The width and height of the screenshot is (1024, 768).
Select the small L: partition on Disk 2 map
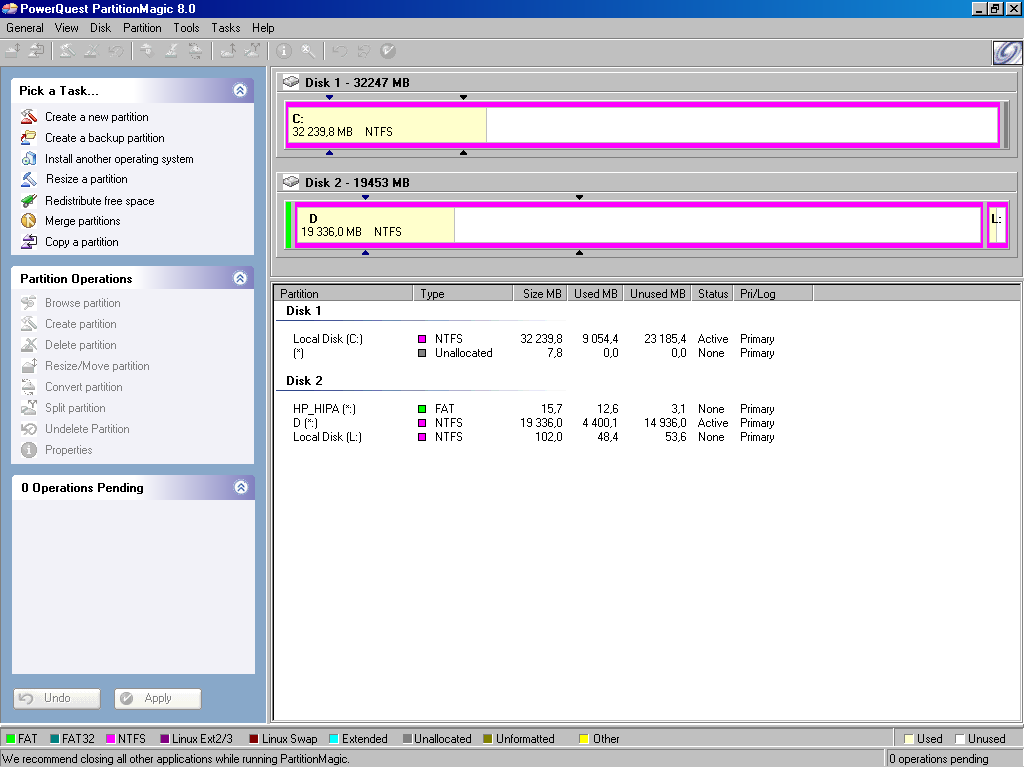[x=997, y=225]
